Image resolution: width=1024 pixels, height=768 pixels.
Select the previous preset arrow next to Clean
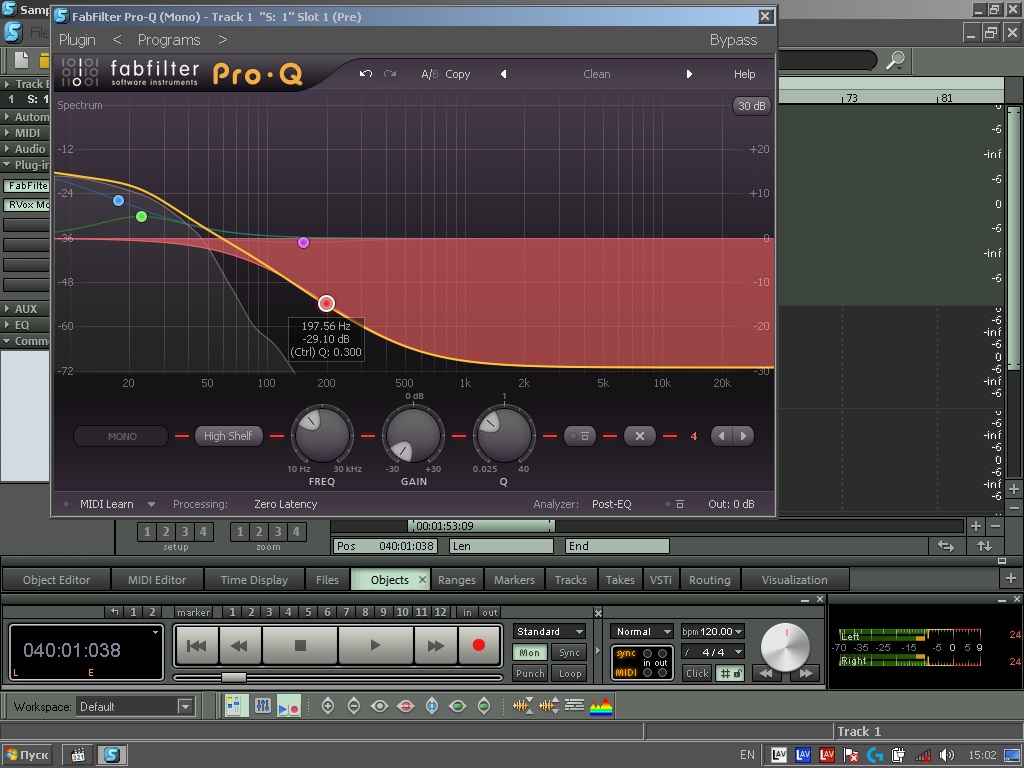click(x=503, y=74)
